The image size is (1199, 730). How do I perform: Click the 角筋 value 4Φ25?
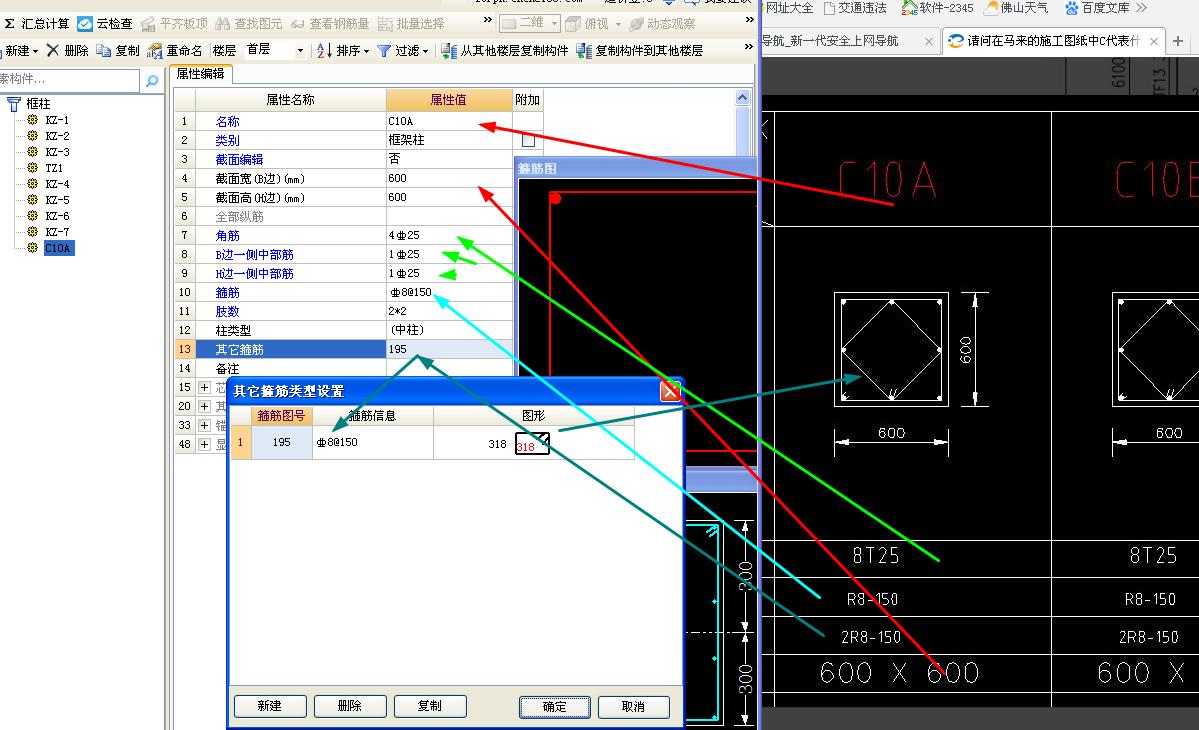tap(450, 235)
